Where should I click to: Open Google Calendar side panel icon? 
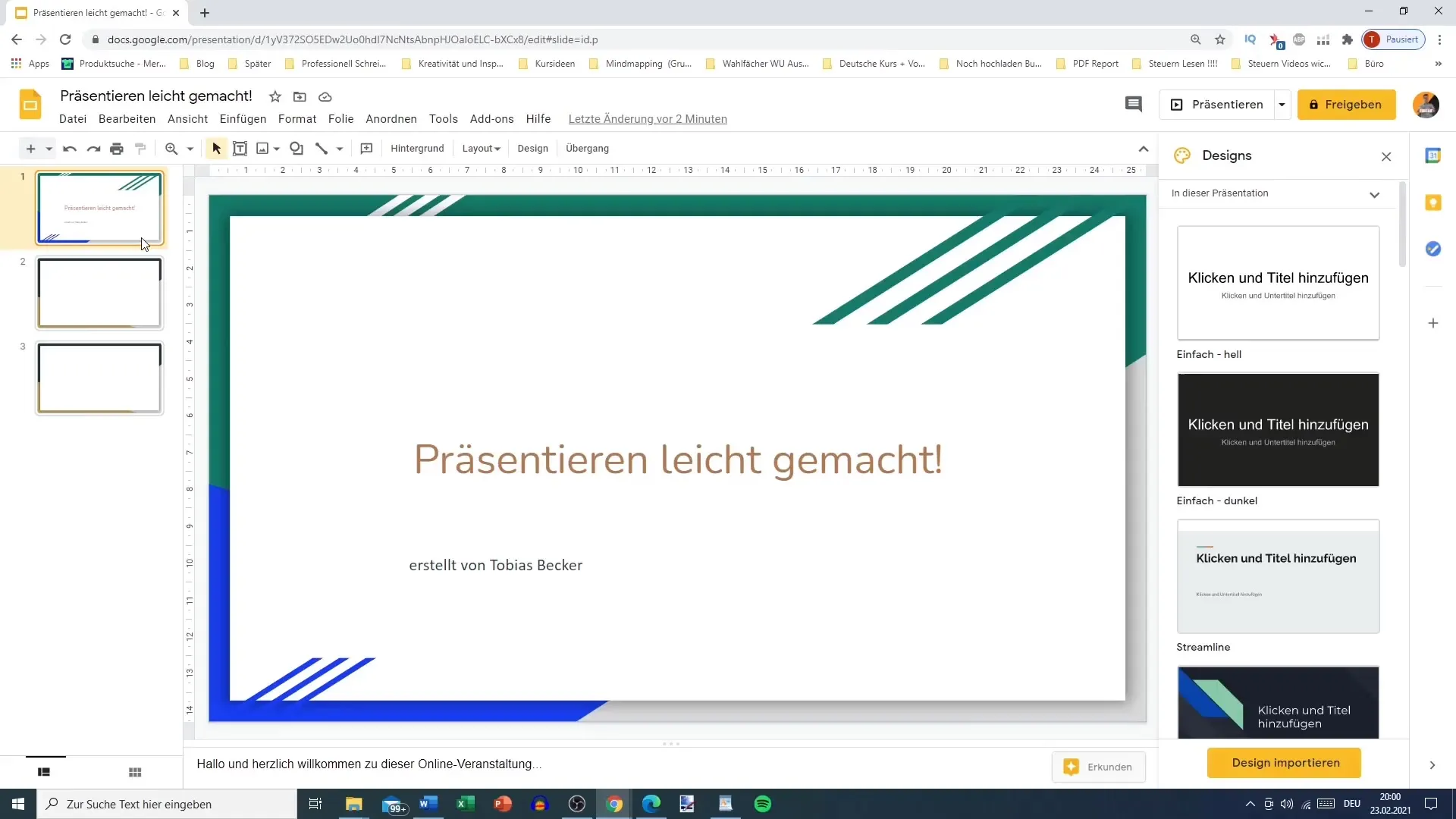1432,155
